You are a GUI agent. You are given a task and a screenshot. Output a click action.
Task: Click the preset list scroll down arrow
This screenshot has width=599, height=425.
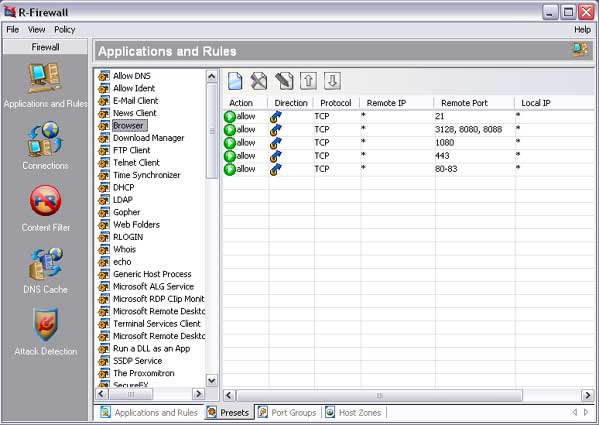click(x=212, y=380)
